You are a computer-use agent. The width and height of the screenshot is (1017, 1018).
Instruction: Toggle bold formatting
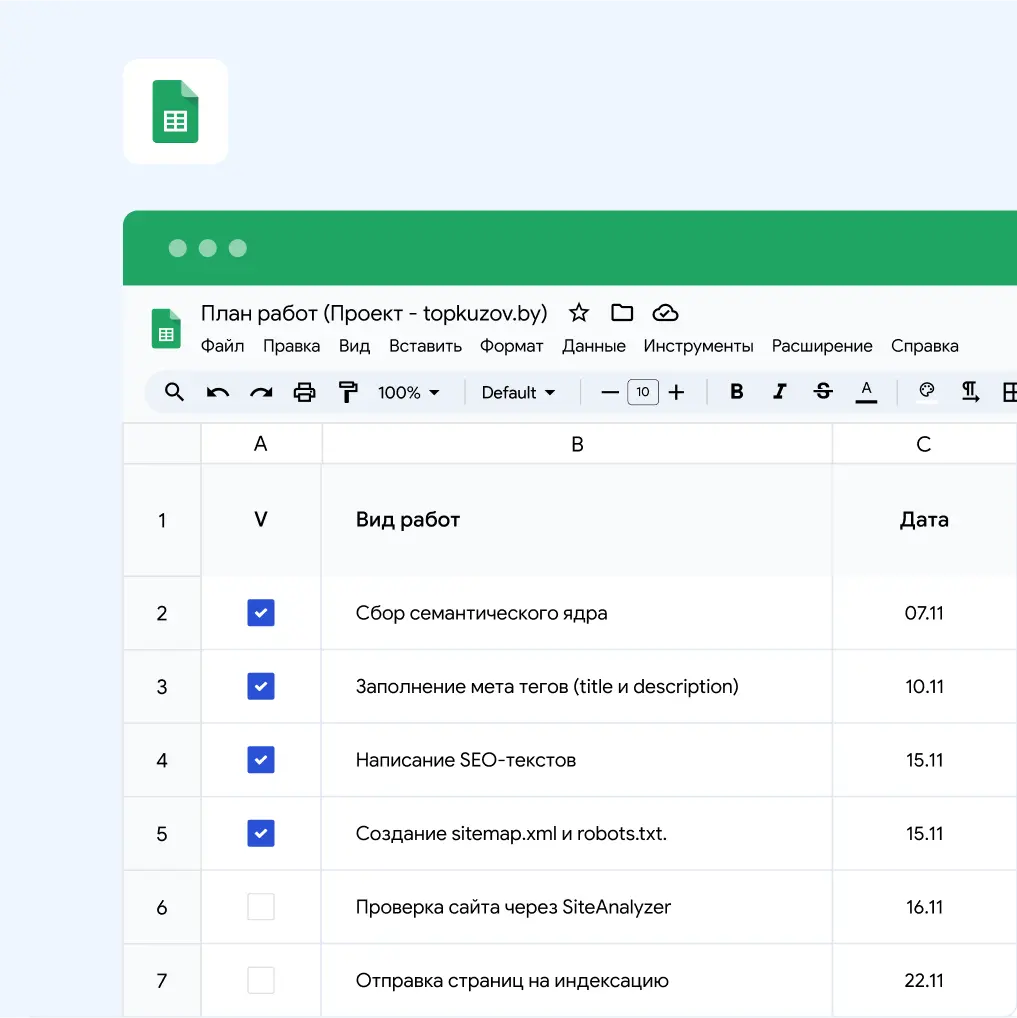pos(736,392)
